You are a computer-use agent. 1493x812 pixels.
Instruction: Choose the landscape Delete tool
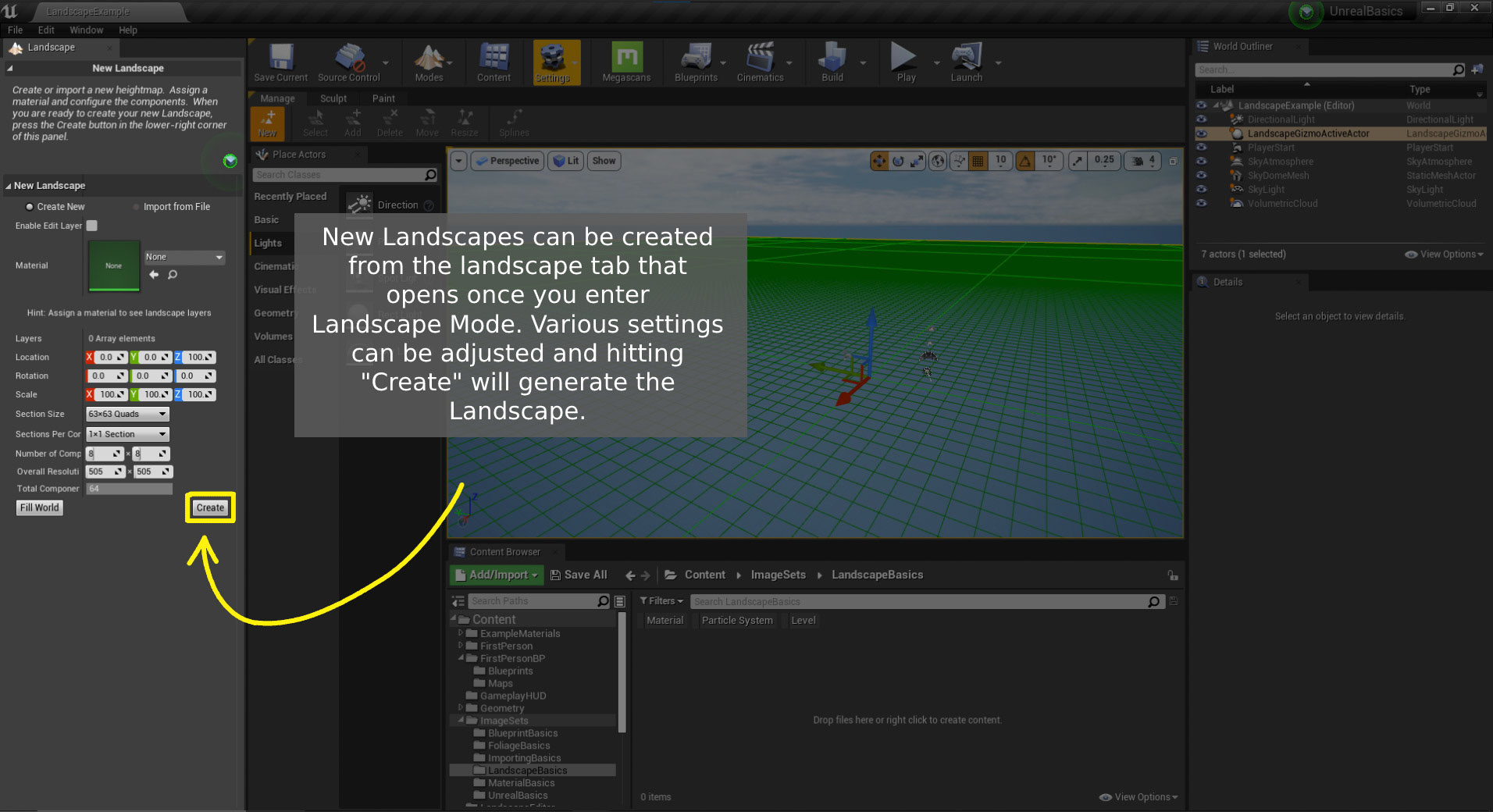click(390, 123)
